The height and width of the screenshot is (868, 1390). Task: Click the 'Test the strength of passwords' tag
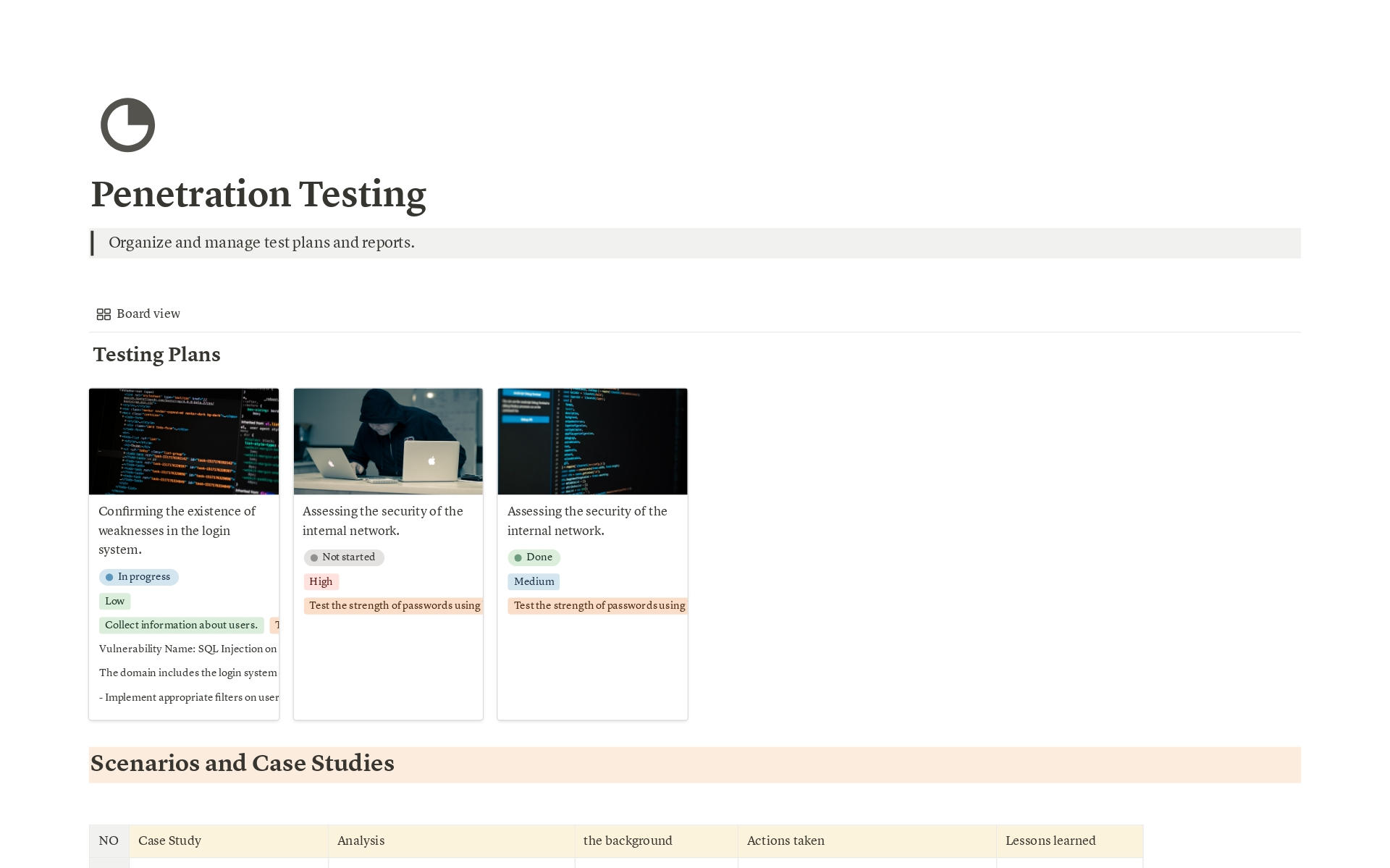tap(393, 605)
